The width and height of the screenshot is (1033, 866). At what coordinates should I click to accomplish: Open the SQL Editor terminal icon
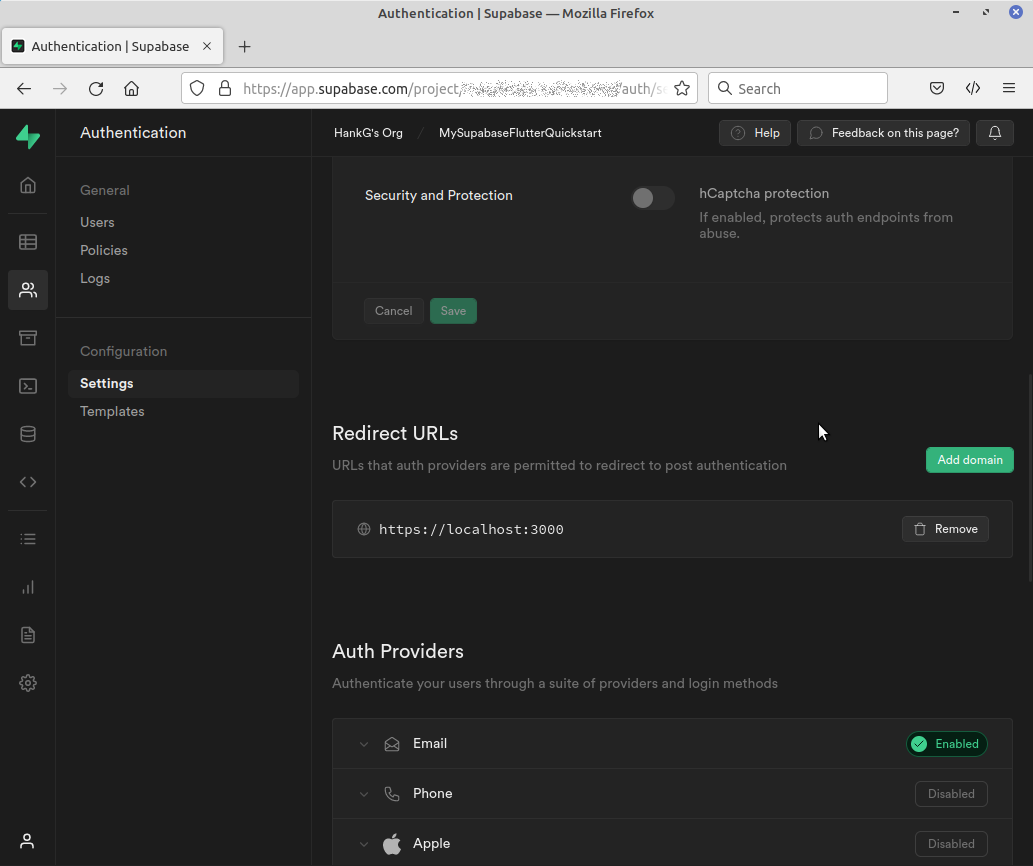tap(28, 386)
